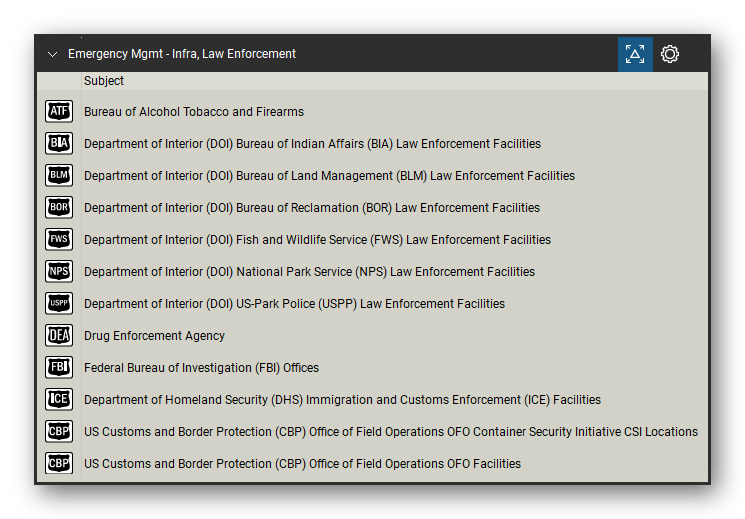
Task: Select the BIA shield icon
Action: tap(59, 143)
